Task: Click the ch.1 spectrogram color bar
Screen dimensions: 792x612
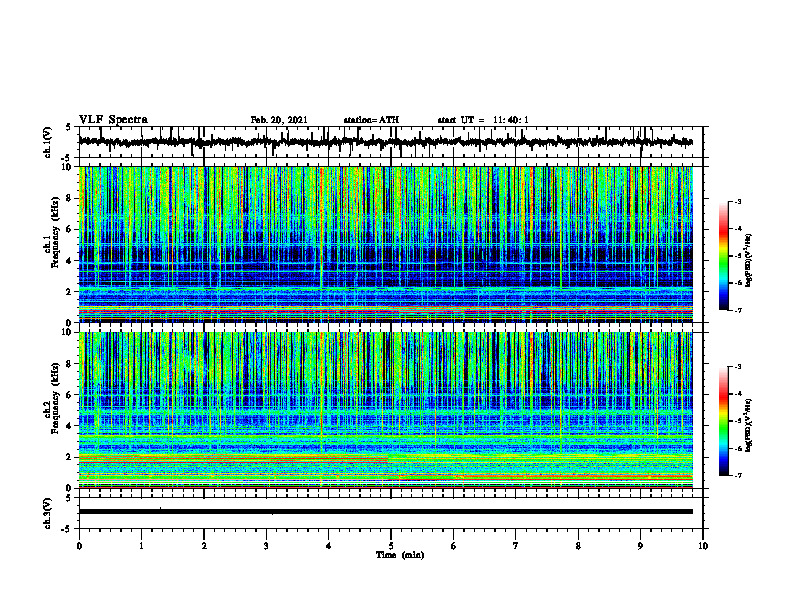Action: (723, 256)
